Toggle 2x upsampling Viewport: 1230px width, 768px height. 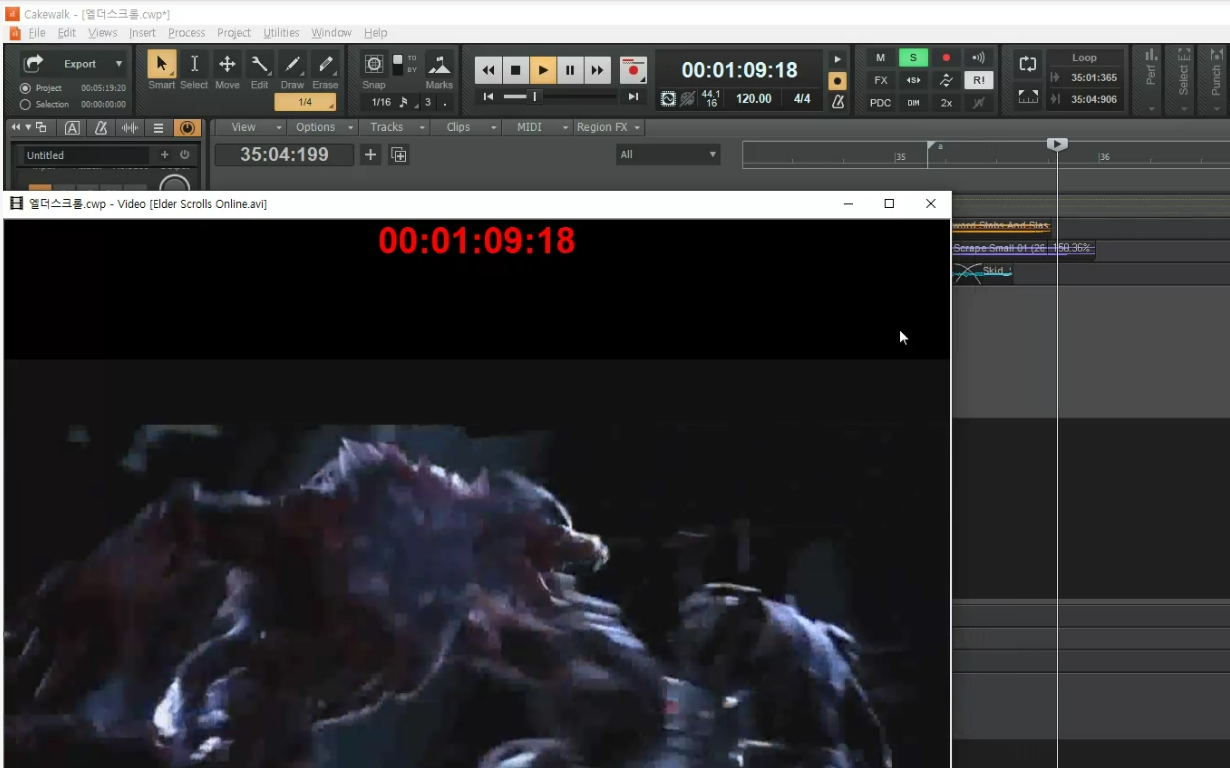[946, 103]
